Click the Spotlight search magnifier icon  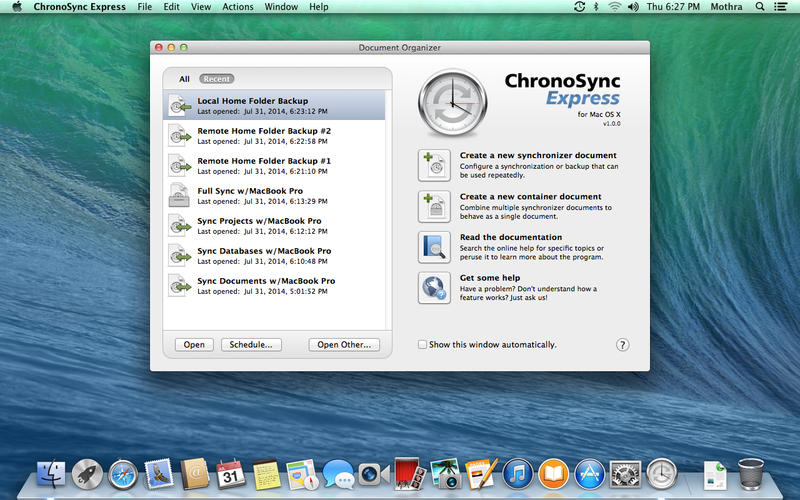pos(759,7)
